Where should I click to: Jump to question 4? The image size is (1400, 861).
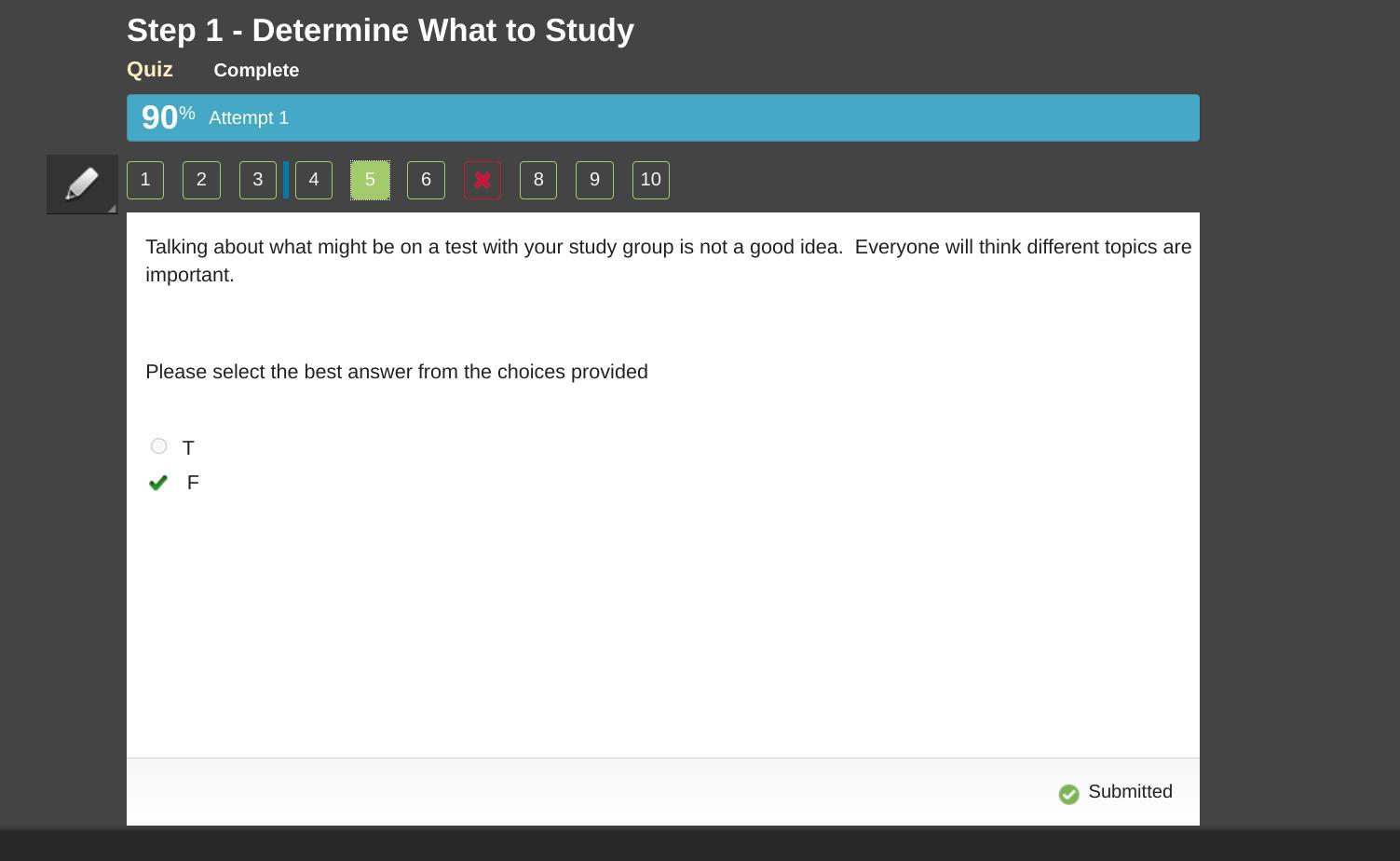pos(314,180)
